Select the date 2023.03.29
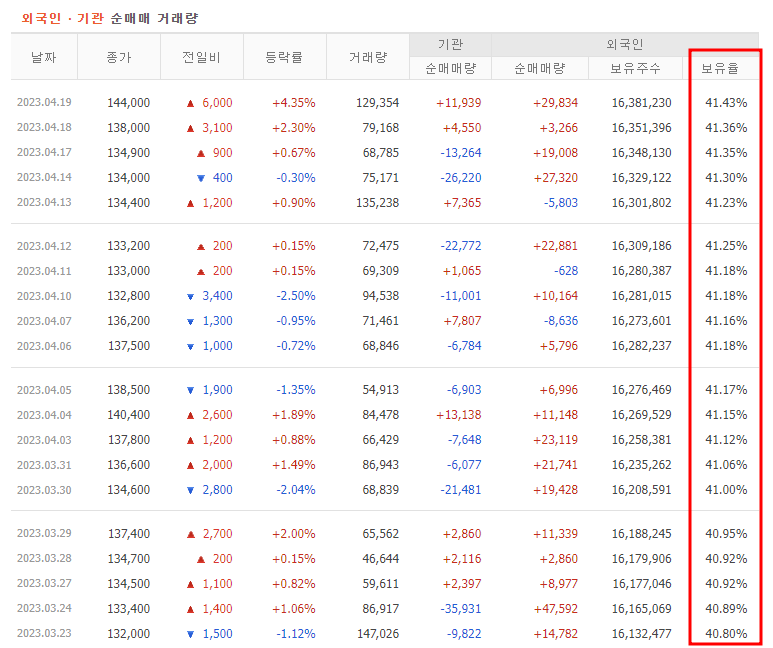The height and width of the screenshot is (648, 773). tap(44, 533)
